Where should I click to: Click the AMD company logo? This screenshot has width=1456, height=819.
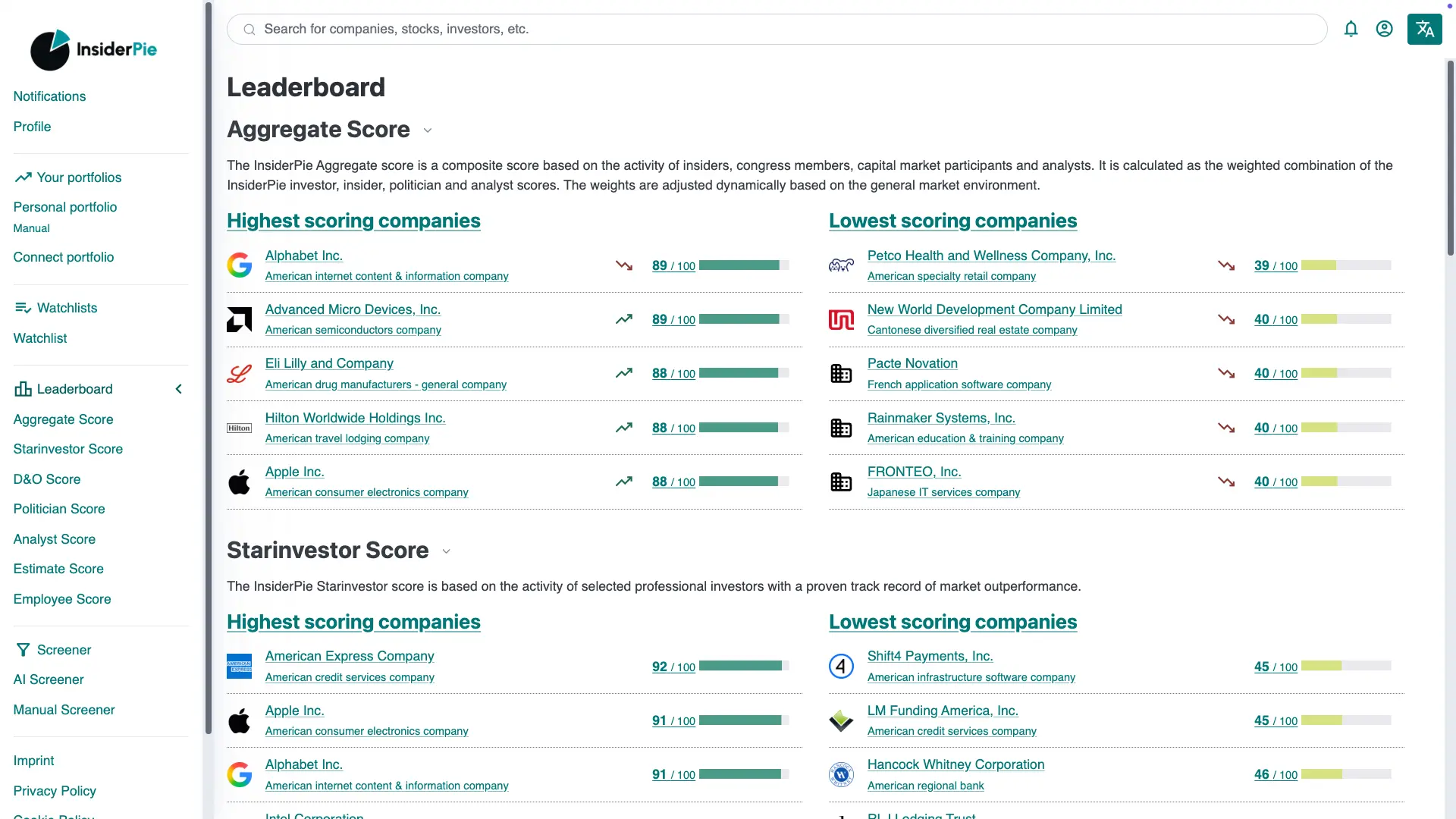(240, 319)
